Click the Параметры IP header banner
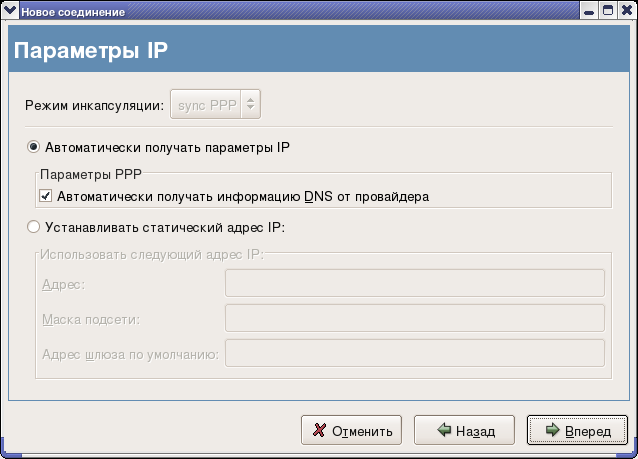 pyautogui.click(x=319, y=49)
